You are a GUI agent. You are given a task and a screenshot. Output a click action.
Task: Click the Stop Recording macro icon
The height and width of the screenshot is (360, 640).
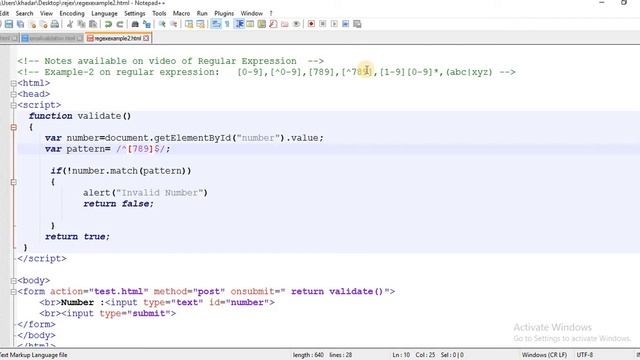pyautogui.click(x=322, y=24)
